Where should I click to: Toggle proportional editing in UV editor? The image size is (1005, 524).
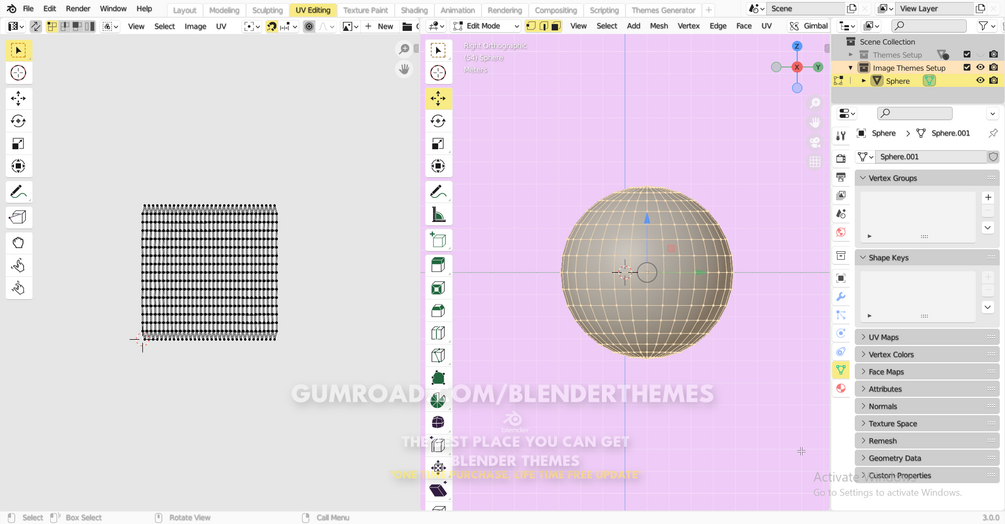click(309, 26)
